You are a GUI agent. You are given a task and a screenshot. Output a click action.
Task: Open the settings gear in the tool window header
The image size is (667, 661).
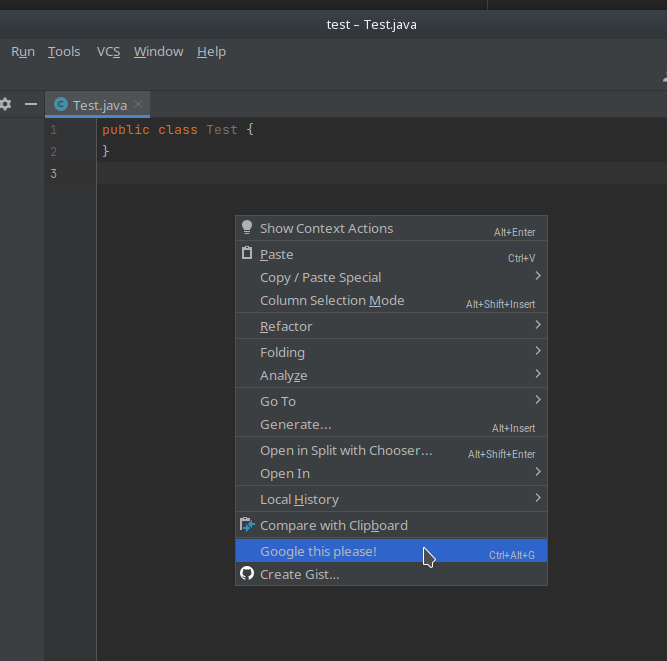(5, 104)
